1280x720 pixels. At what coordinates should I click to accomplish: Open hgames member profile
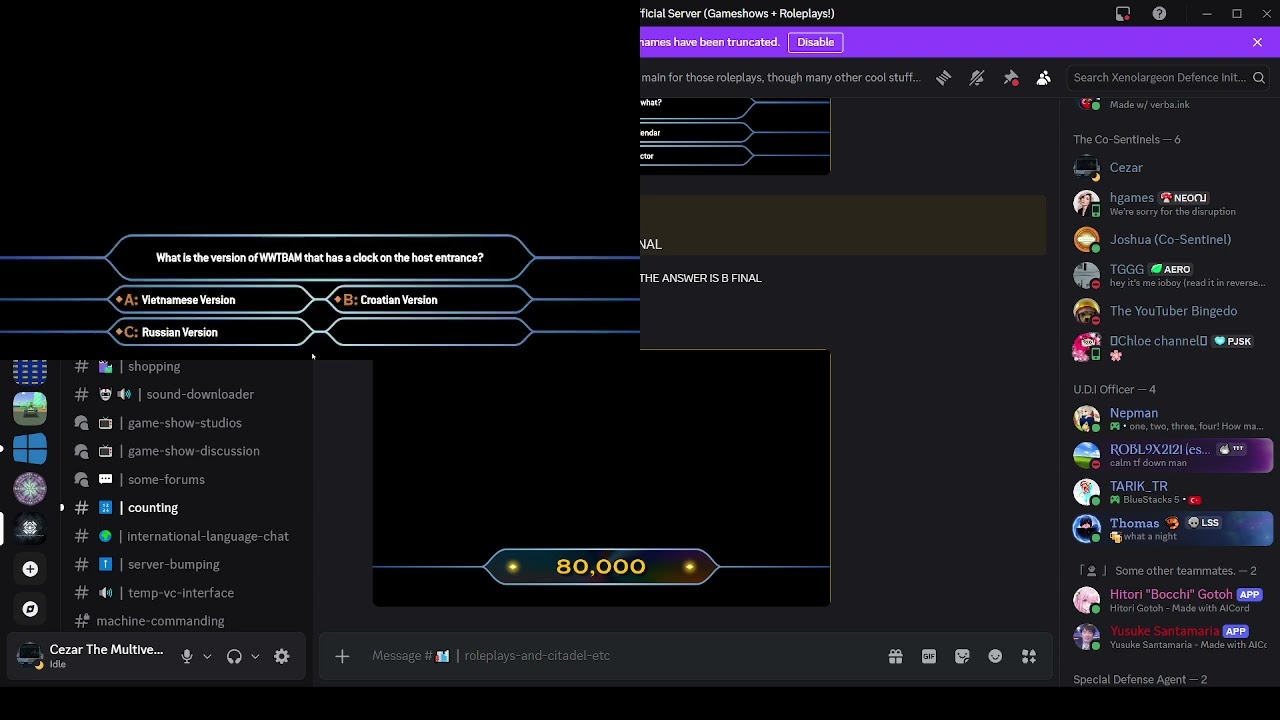point(1168,204)
